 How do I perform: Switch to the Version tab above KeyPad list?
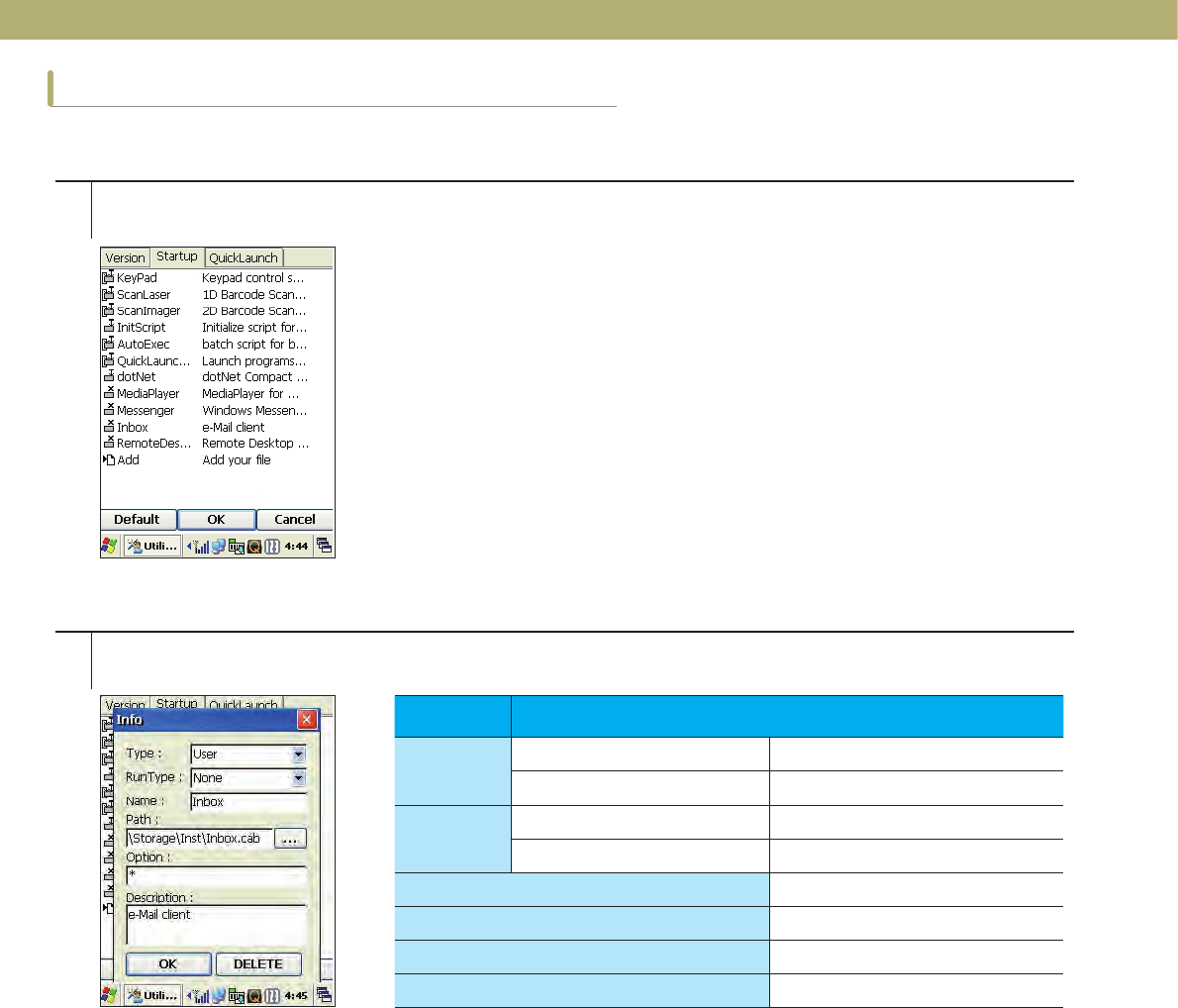125,257
